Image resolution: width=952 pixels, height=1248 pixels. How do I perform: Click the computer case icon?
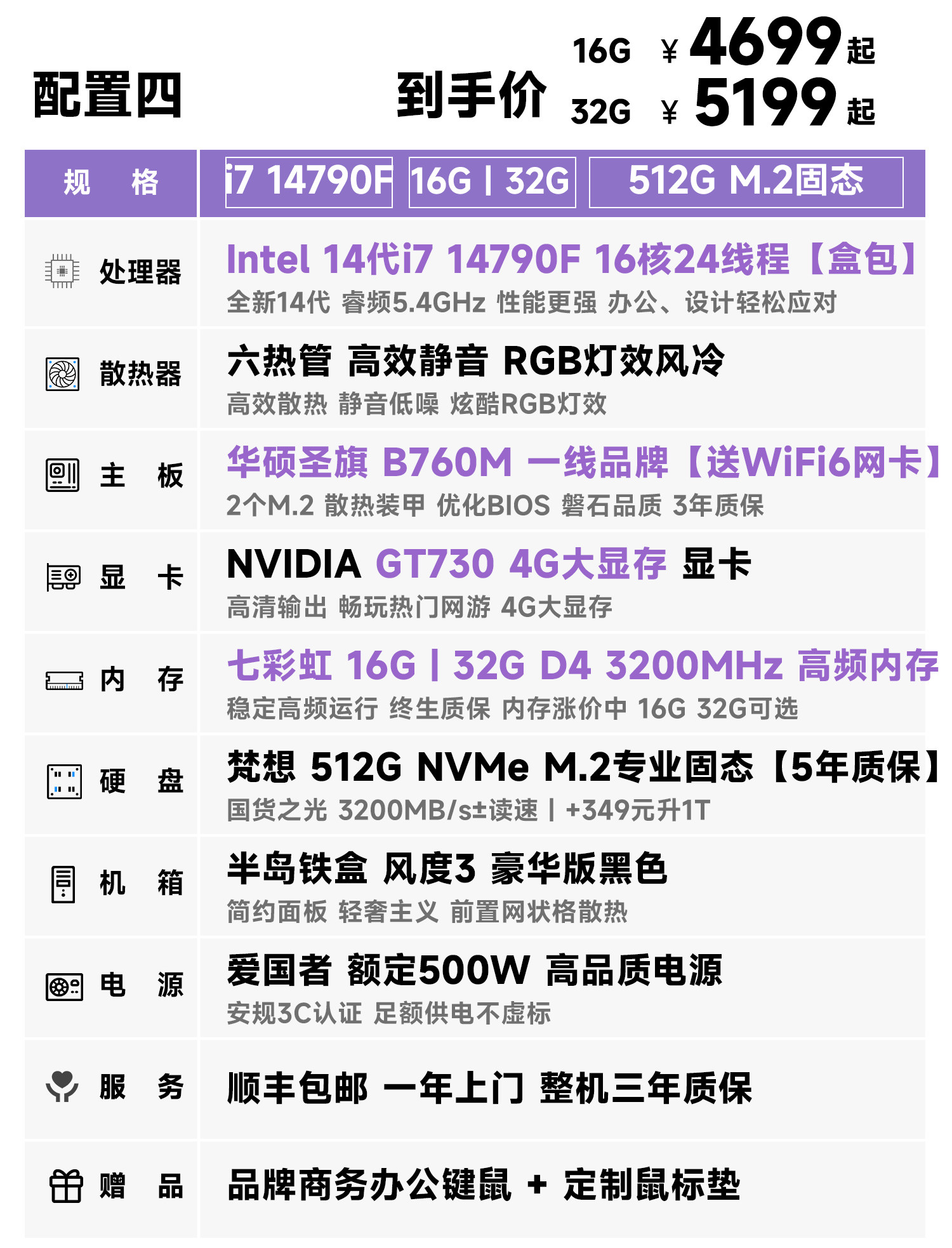[63, 884]
